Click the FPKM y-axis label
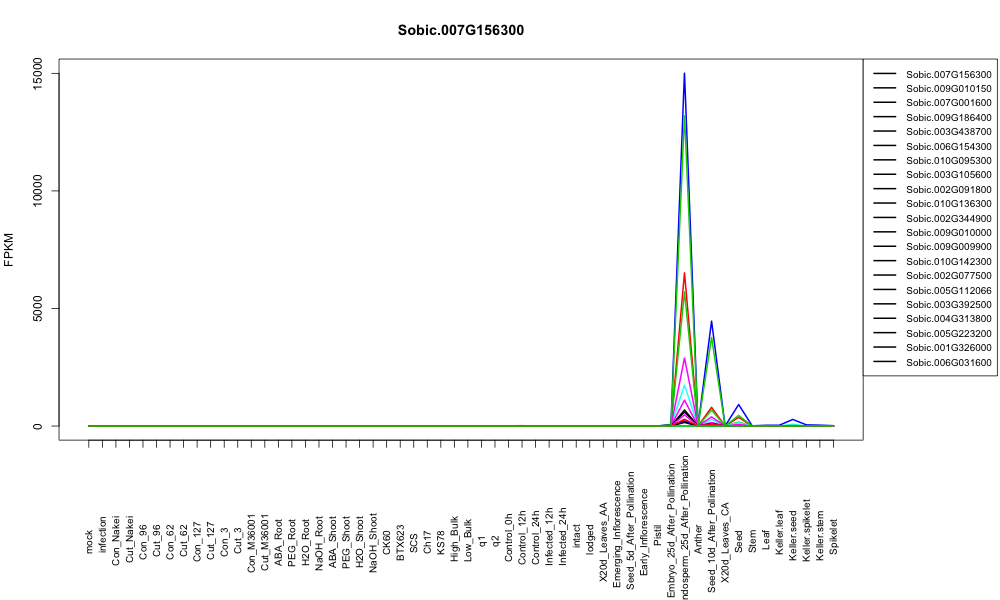This screenshot has height=600, width=1000. pyautogui.click(x=9, y=249)
